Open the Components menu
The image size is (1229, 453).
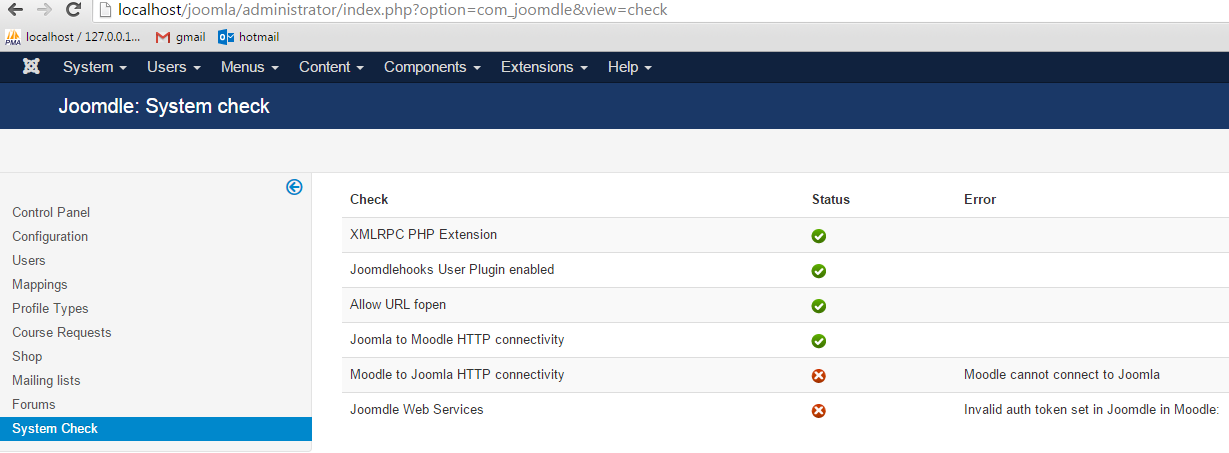[432, 67]
